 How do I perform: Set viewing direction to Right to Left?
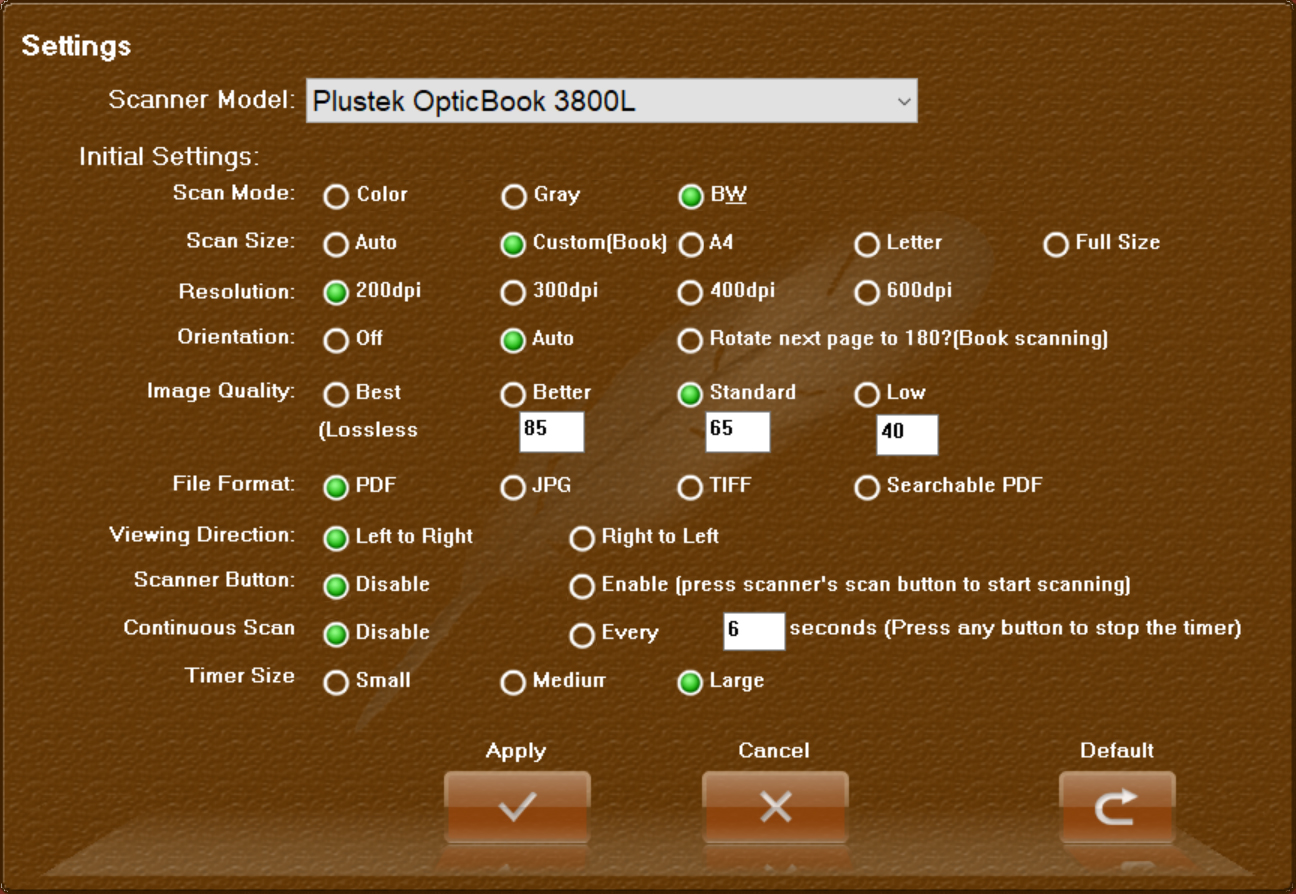pos(581,539)
